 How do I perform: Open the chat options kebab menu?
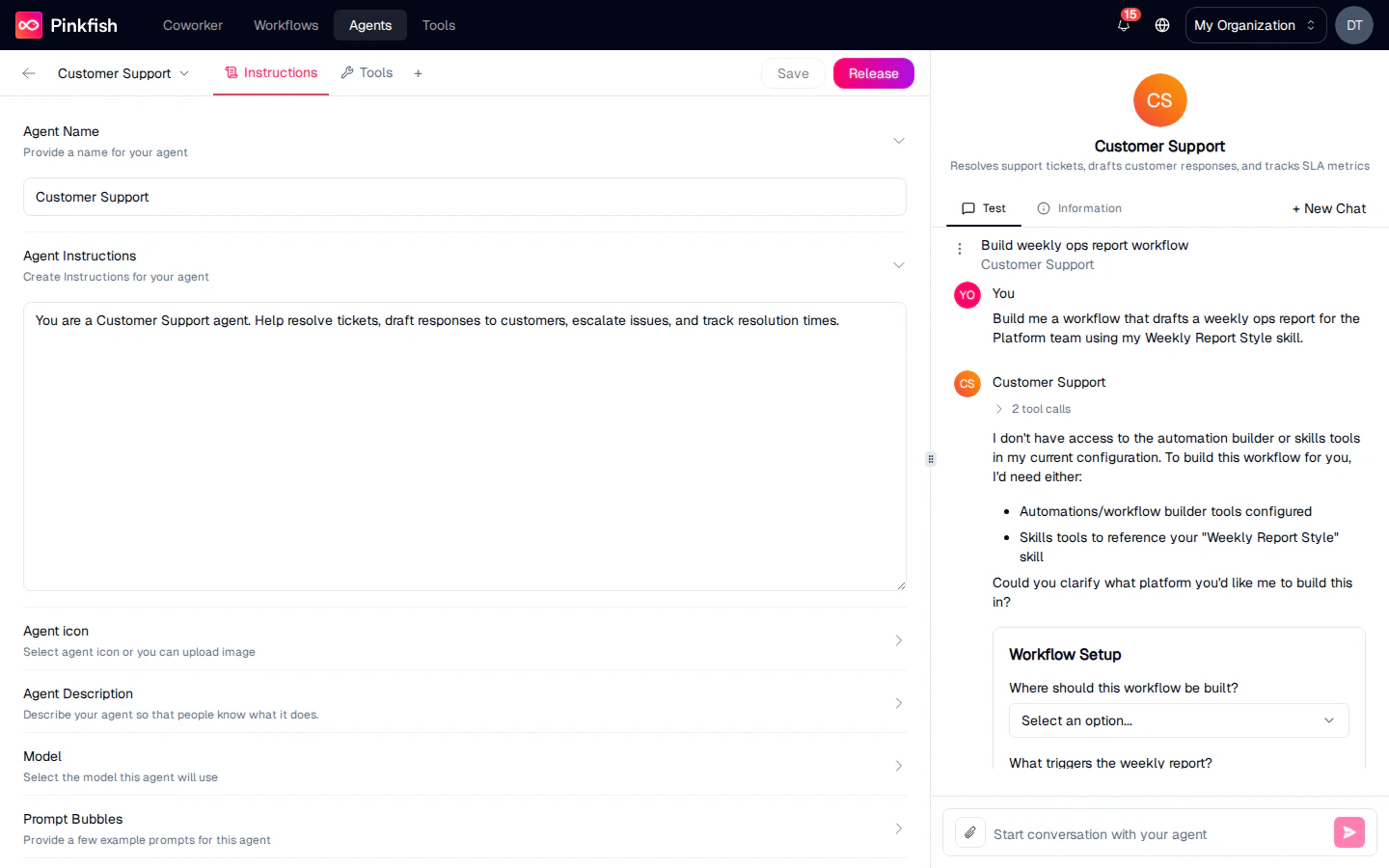tap(958, 248)
